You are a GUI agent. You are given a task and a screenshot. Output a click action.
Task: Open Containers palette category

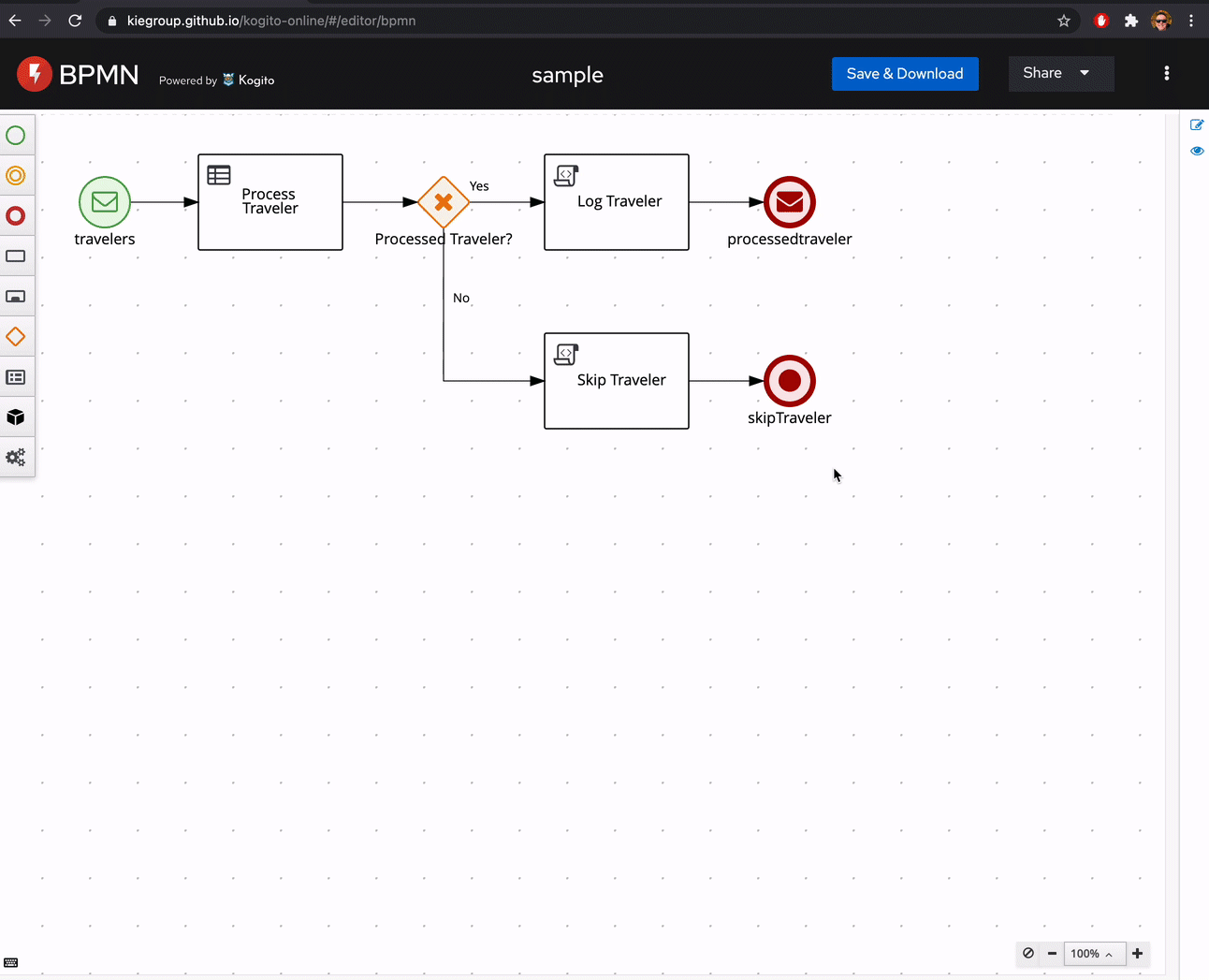point(16,377)
